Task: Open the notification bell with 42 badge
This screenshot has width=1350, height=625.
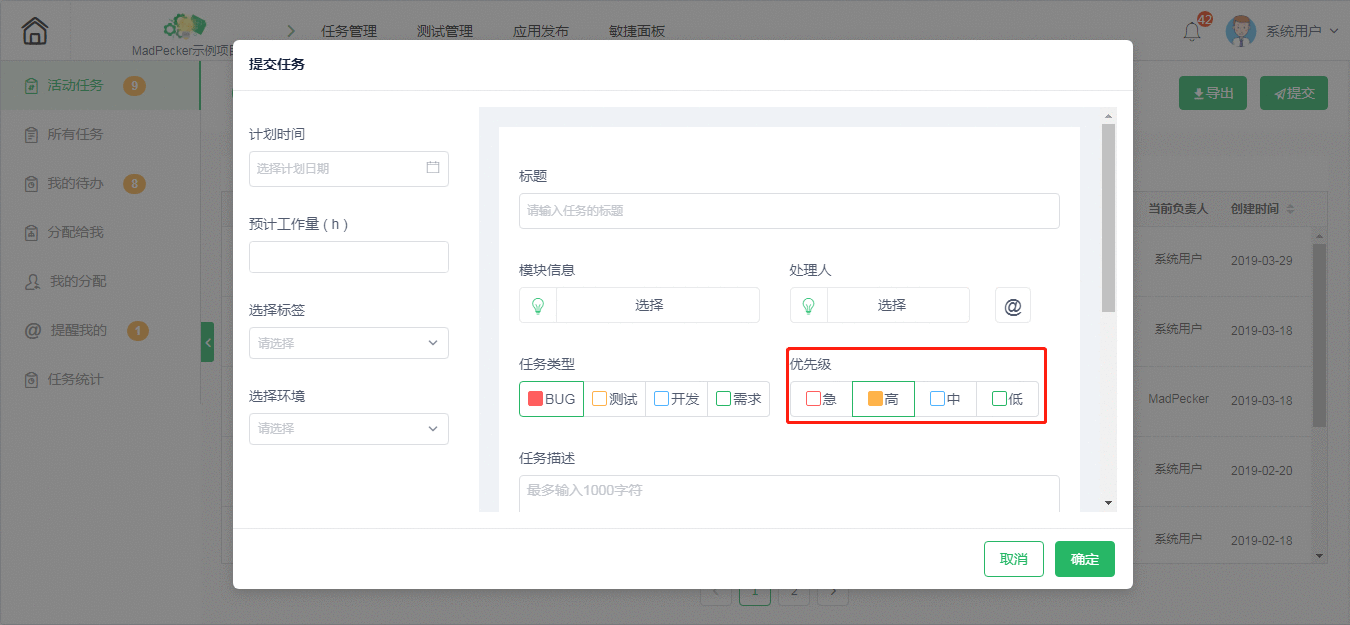Action: [x=1191, y=31]
